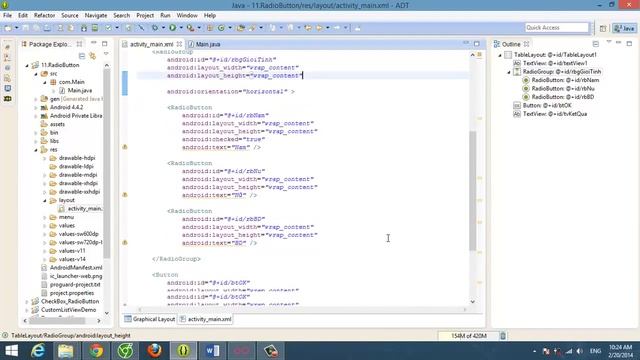Collapse the layout folder node
The height and width of the screenshot is (360, 640).
pyautogui.click(x=44, y=200)
